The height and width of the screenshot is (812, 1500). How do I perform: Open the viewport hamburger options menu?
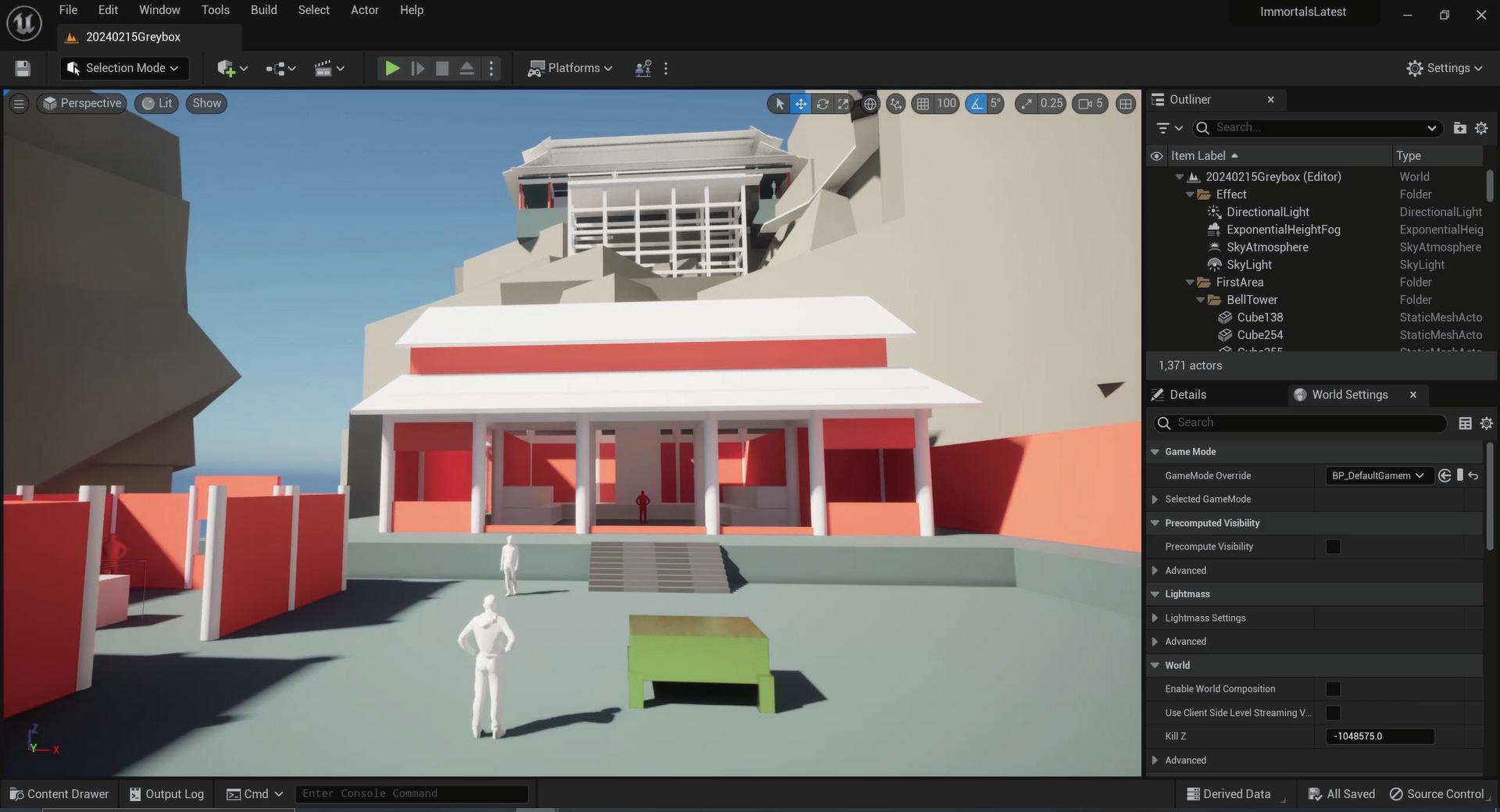click(x=19, y=103)
